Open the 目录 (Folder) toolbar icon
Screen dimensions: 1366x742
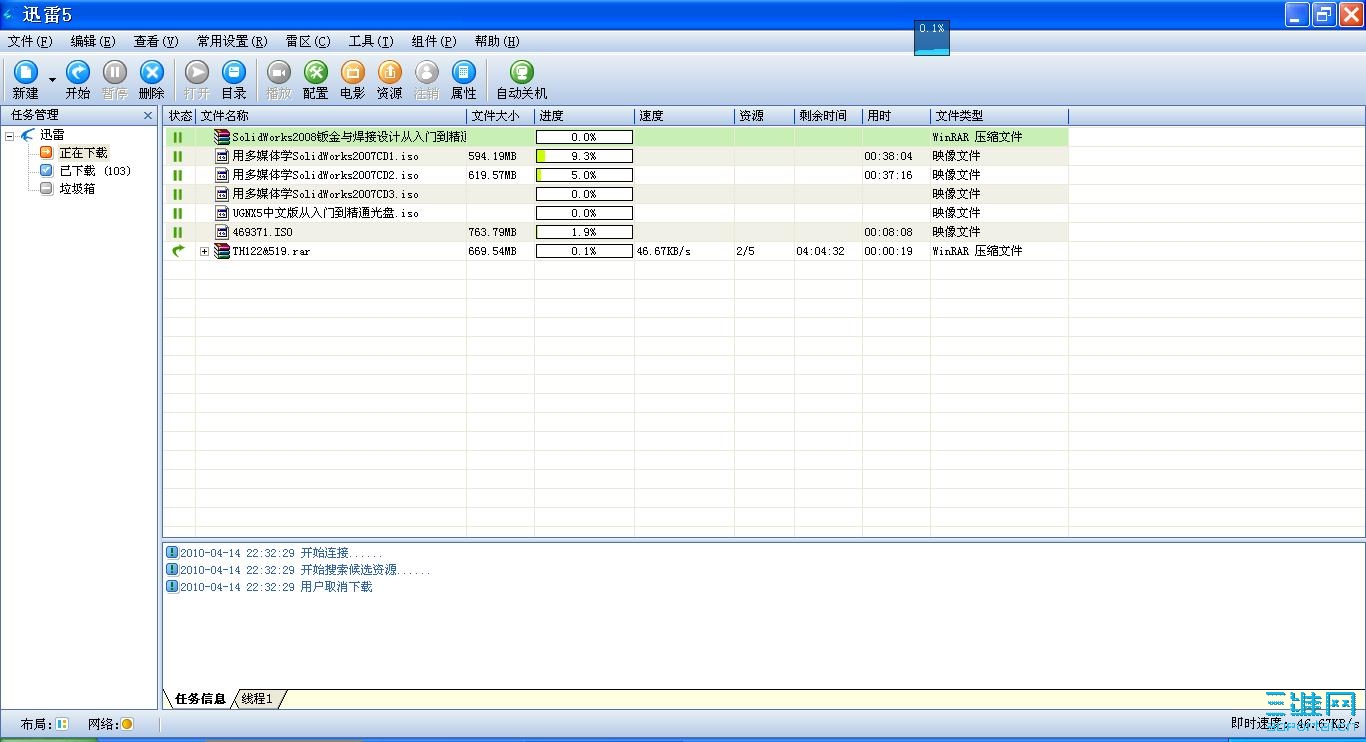234,72
